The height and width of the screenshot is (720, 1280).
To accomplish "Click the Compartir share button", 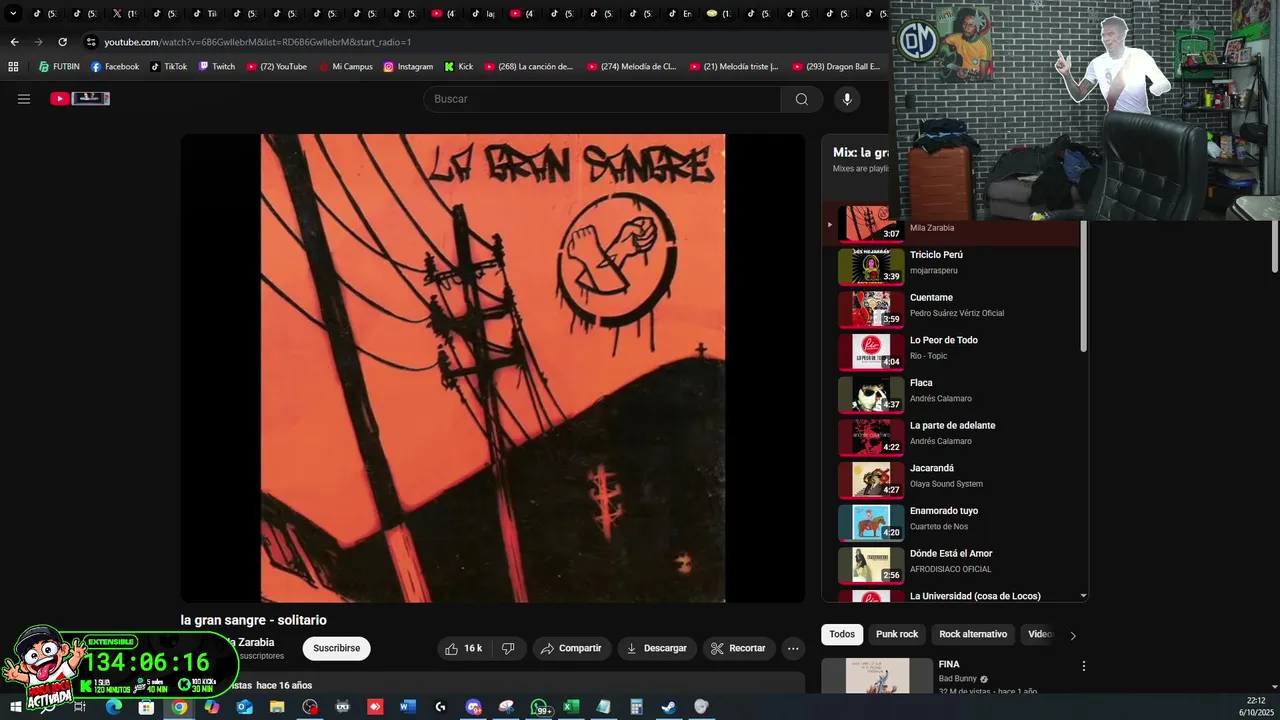I will point(571,648).
